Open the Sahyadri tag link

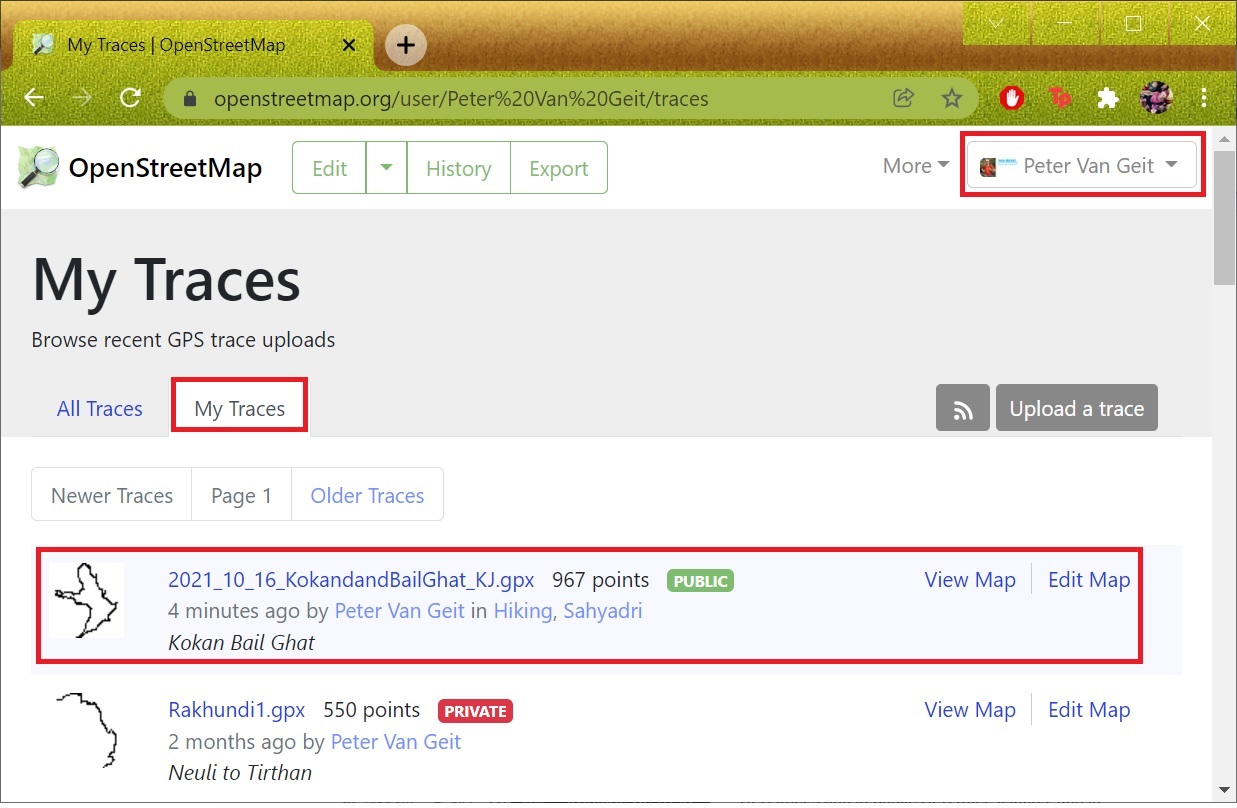click(x=603, y=611)
